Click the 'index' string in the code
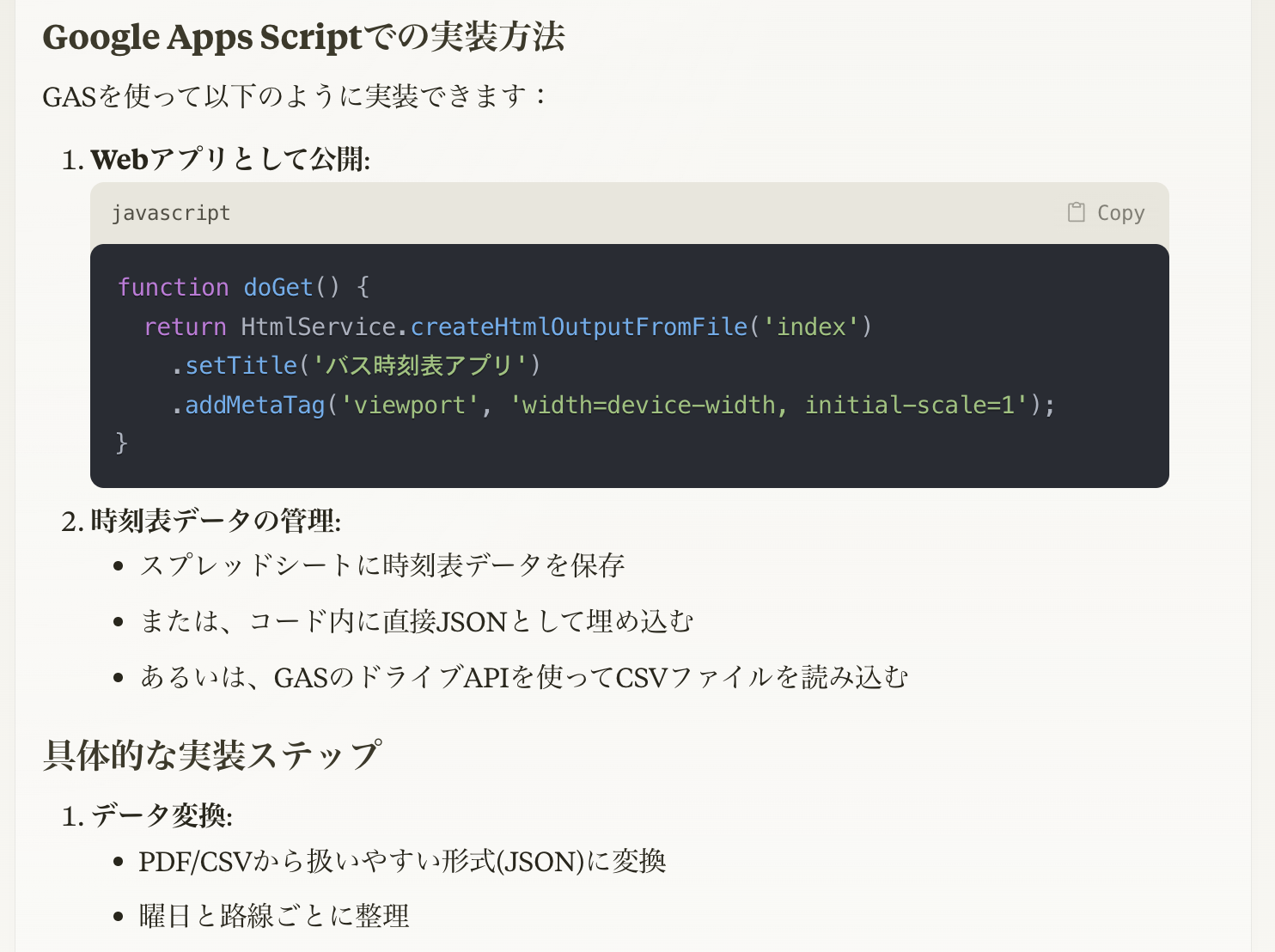The width and height of the screenshot is (1275, 952). (811, 326)
